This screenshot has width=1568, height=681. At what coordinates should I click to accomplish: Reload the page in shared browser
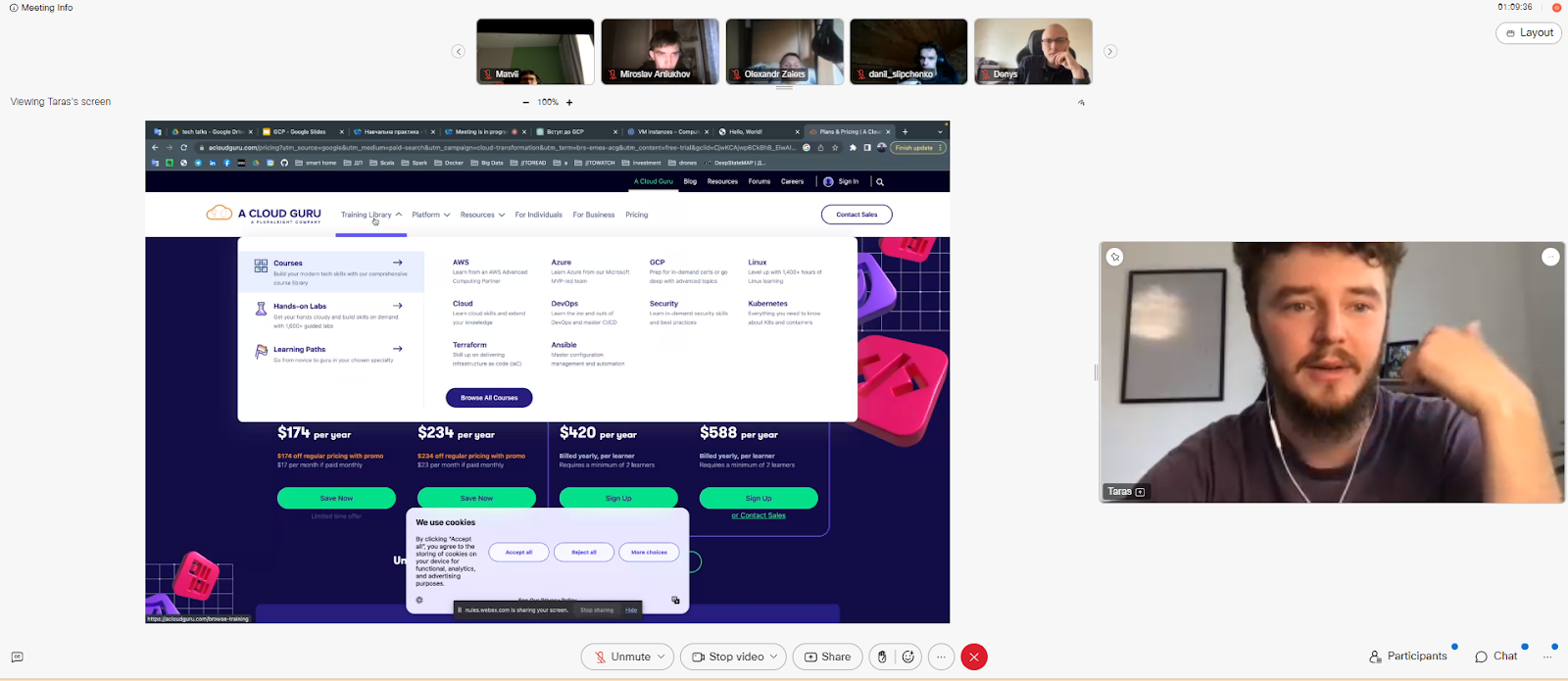[183, 148]
